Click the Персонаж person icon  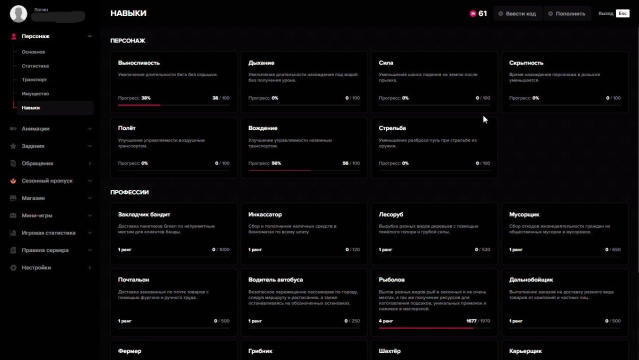point(13,36)
